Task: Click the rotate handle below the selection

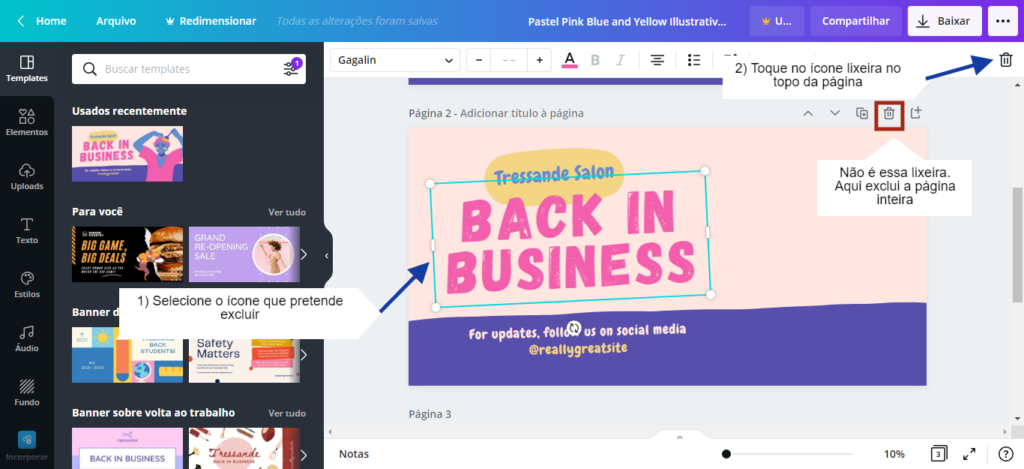Action: click(x=575, y=327)
